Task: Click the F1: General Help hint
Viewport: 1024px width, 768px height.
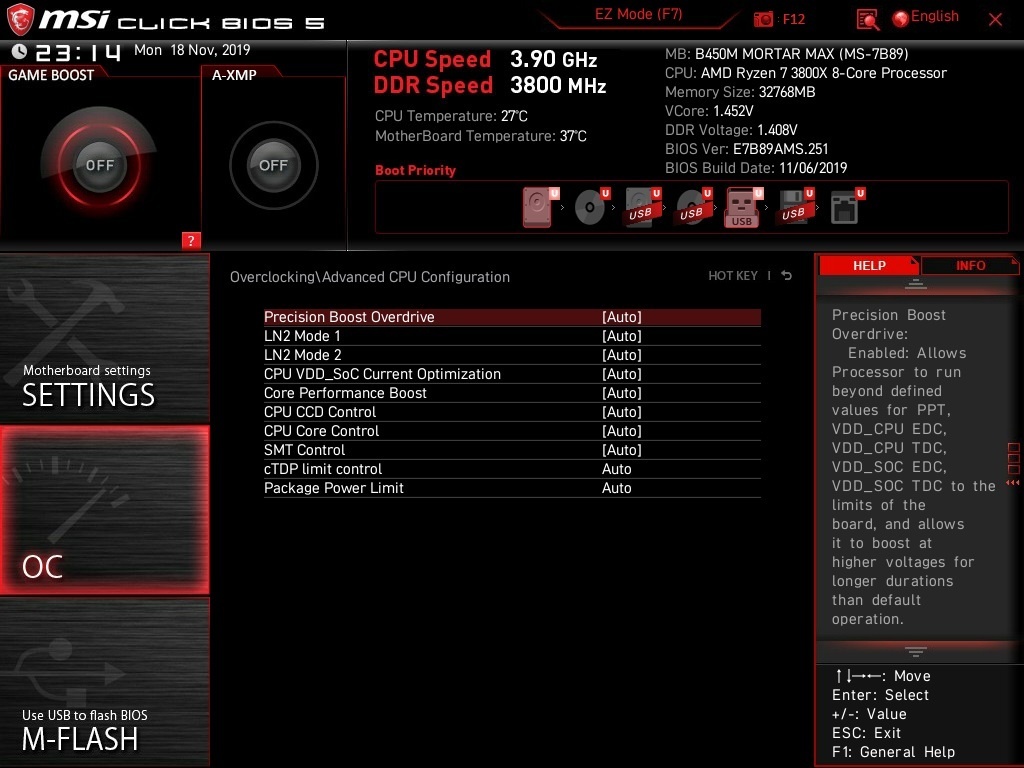Action: [893, 752]
